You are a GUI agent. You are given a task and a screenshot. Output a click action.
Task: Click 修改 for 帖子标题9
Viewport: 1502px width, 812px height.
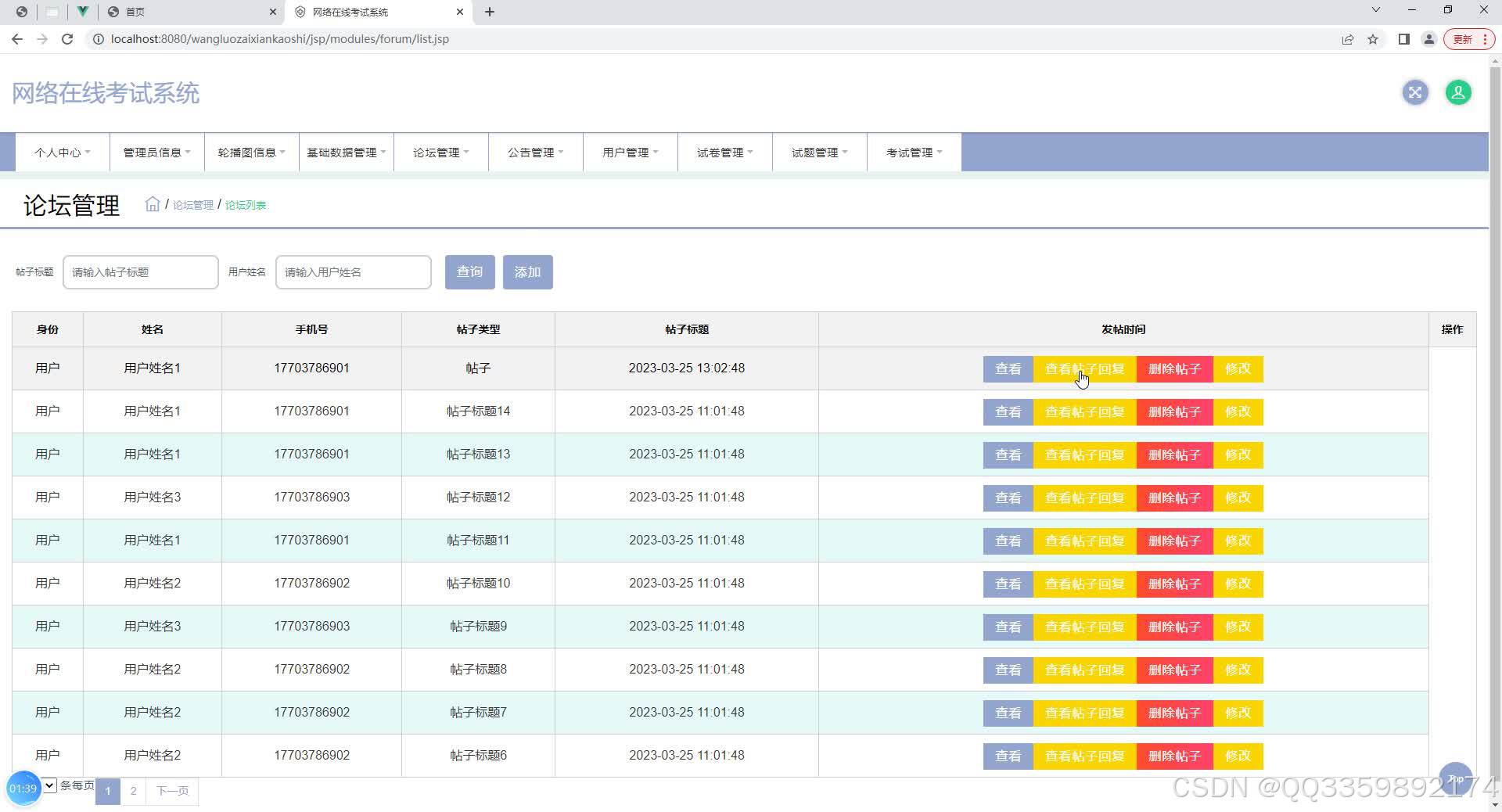click(x=1238, y=627)
